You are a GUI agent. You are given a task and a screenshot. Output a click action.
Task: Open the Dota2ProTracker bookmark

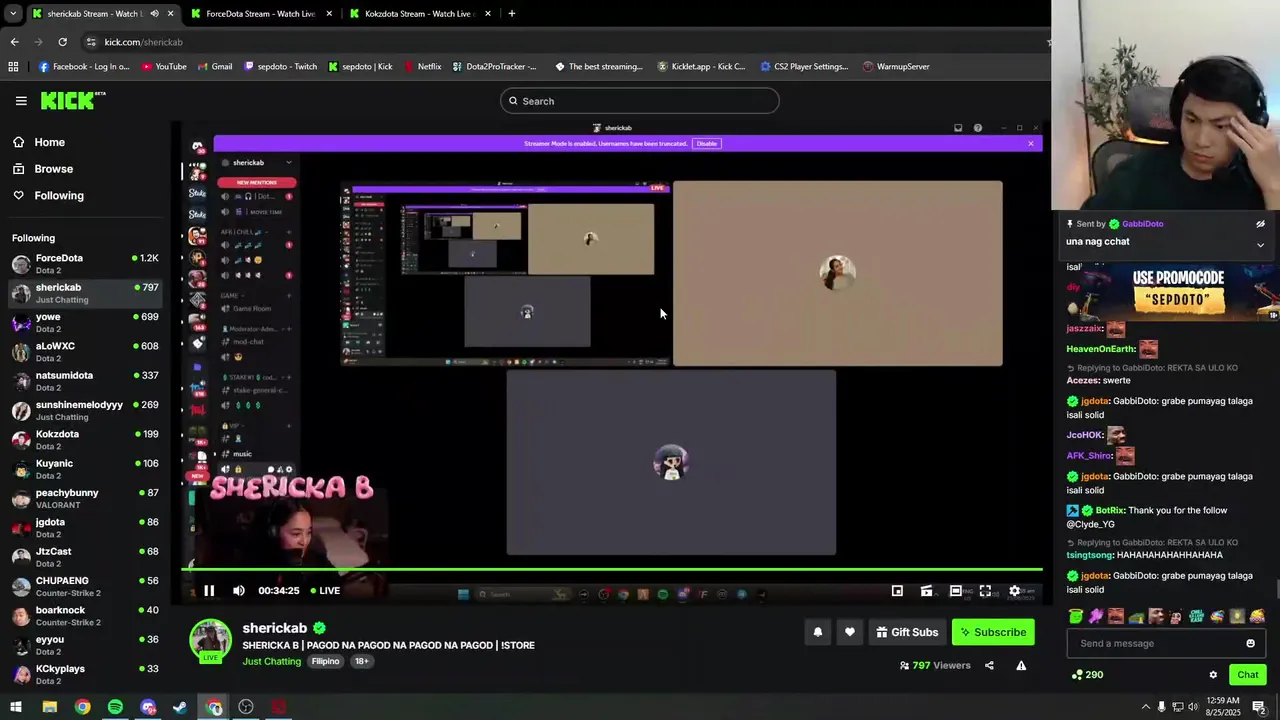[x=494, y=67]
